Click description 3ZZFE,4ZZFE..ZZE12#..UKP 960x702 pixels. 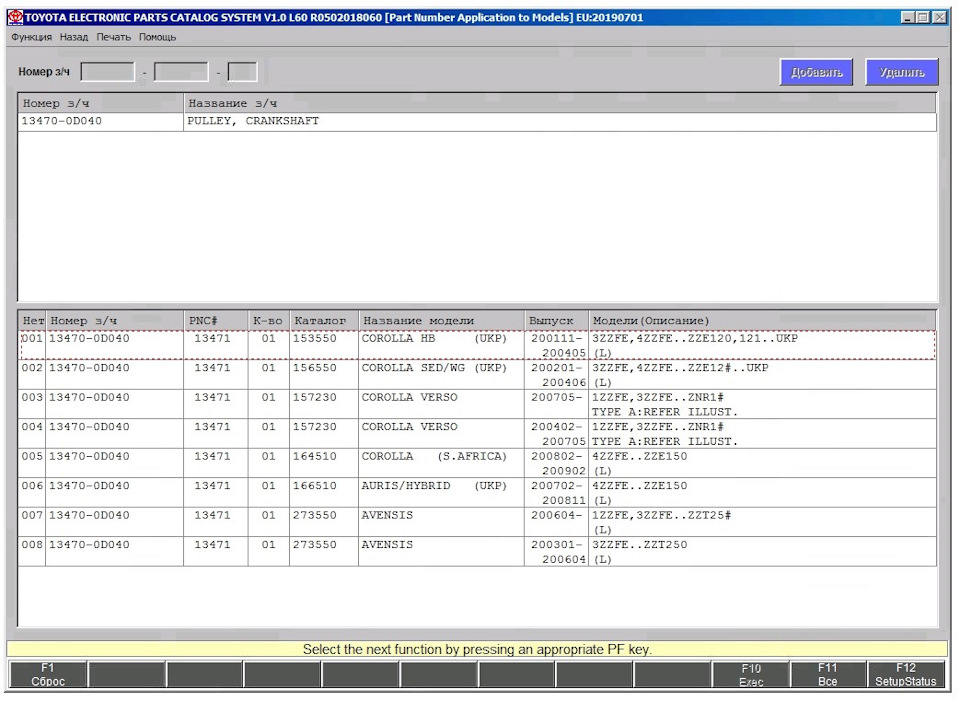680,368
